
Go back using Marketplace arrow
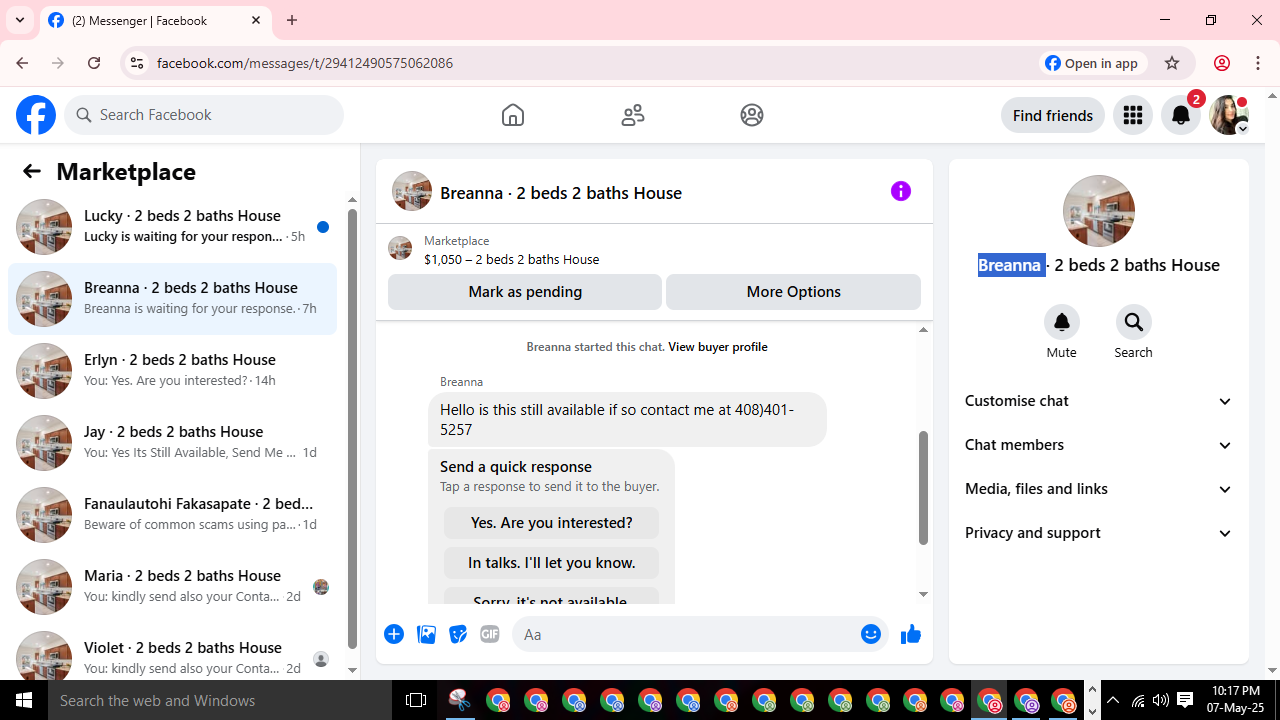(x=32, y=171)
